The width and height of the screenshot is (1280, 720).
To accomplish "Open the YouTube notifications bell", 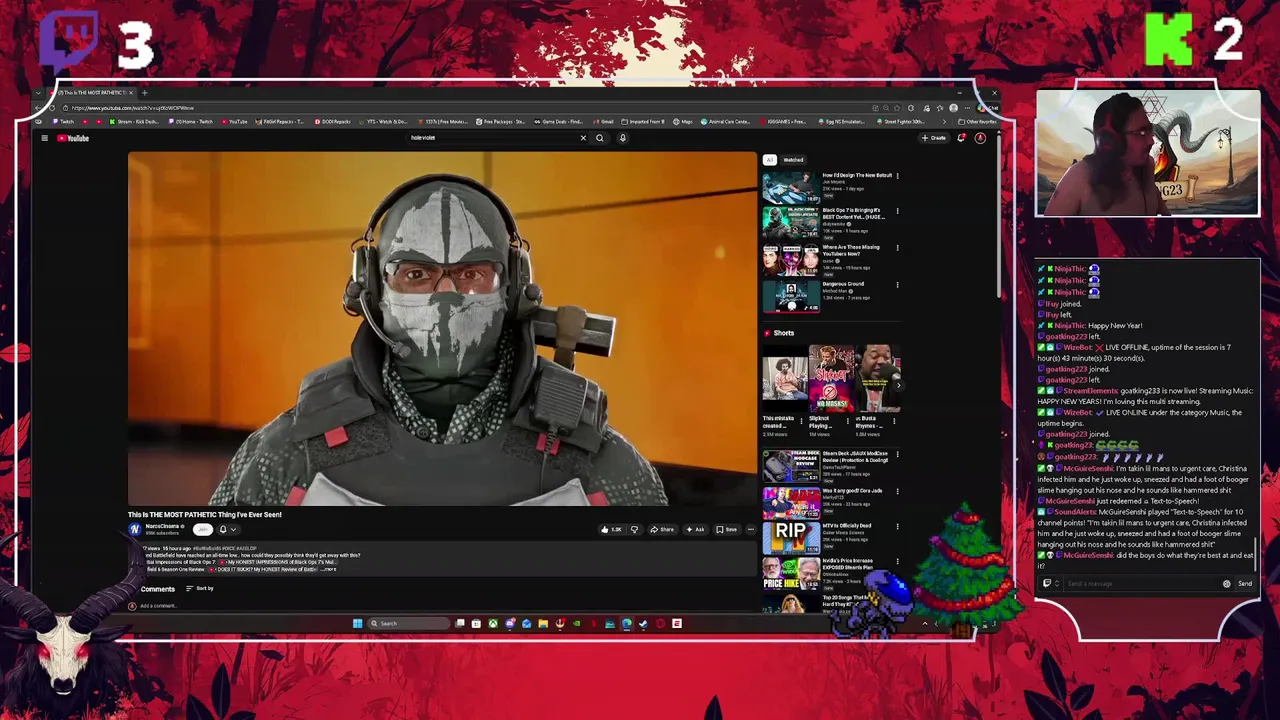I will point(961,138).
